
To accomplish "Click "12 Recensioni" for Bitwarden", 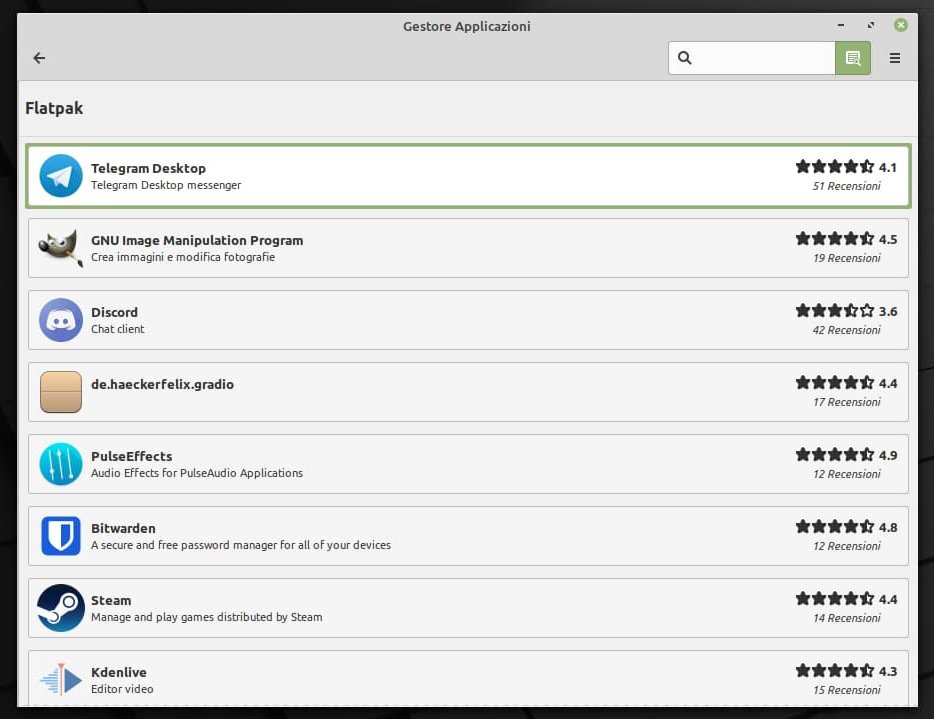I will (x=846, y=547).
